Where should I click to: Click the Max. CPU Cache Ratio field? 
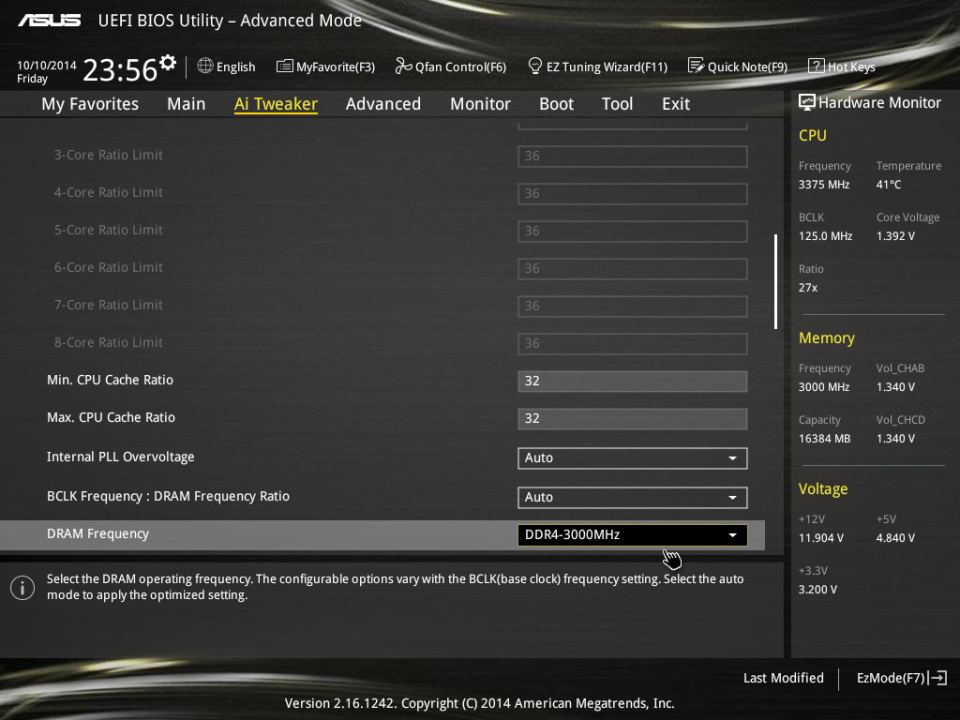pyautogui.click(x=632, y=418)
